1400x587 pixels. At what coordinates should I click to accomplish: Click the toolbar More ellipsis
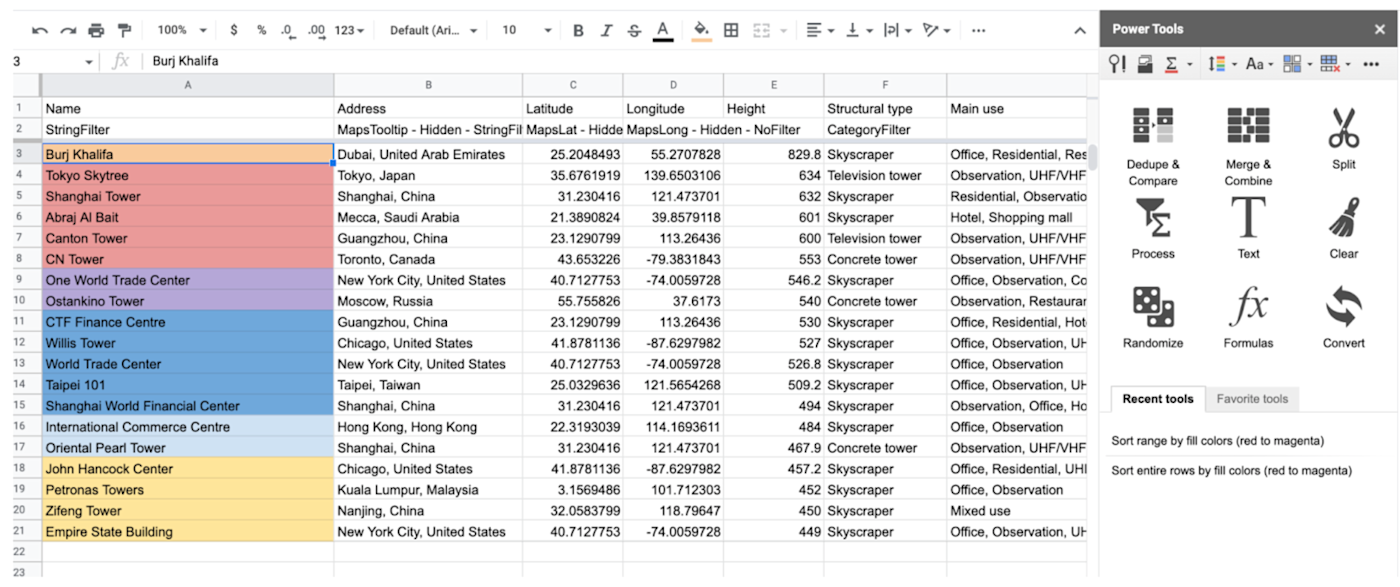pyautogui.click(x=978, y=31)
